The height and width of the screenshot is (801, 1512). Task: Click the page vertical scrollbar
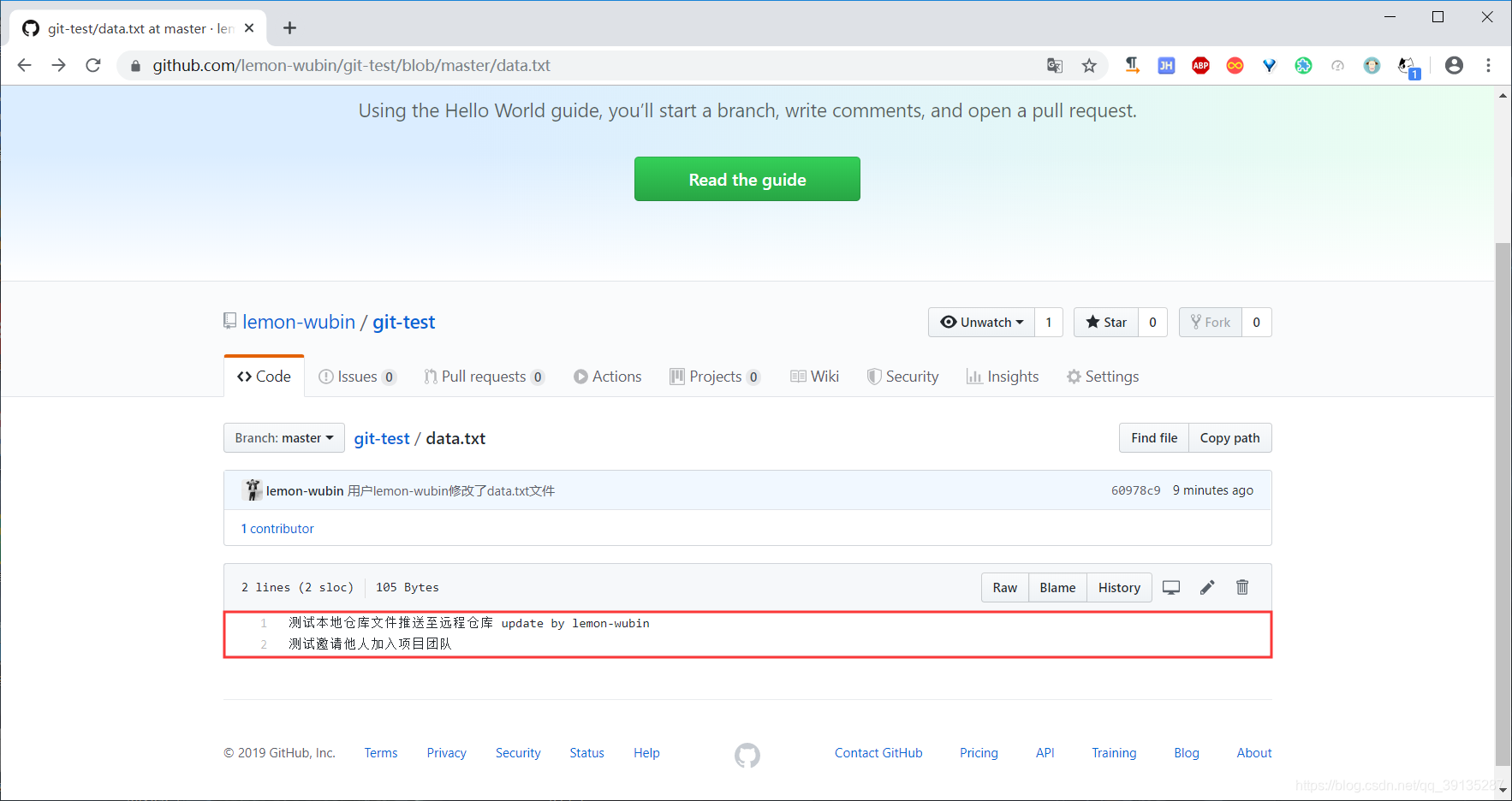1503,505
